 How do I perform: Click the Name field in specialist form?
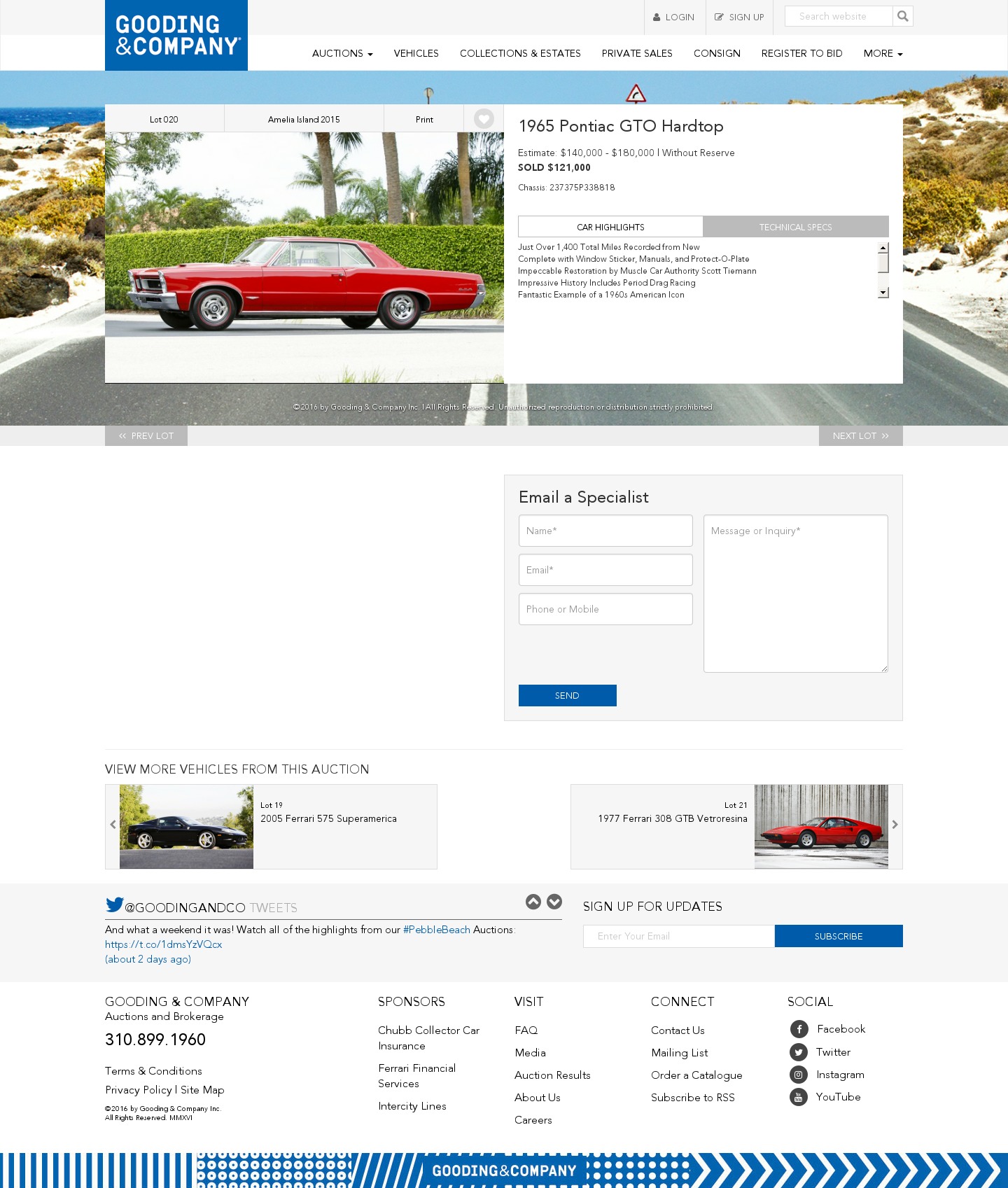pyautogui.click(x=605, y=531)
